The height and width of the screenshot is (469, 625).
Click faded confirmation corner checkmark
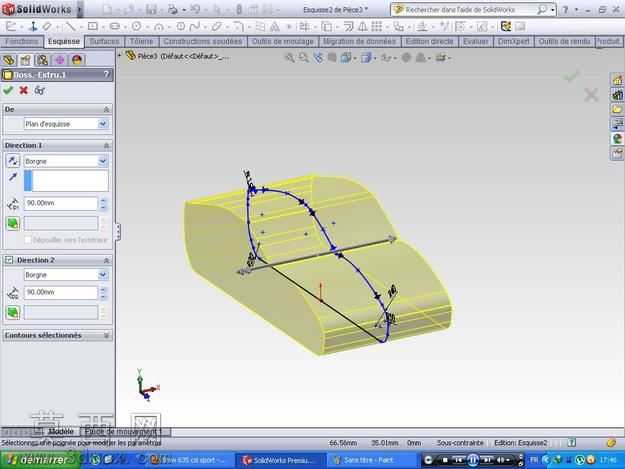pyautogui.click(x=571, y=76)
